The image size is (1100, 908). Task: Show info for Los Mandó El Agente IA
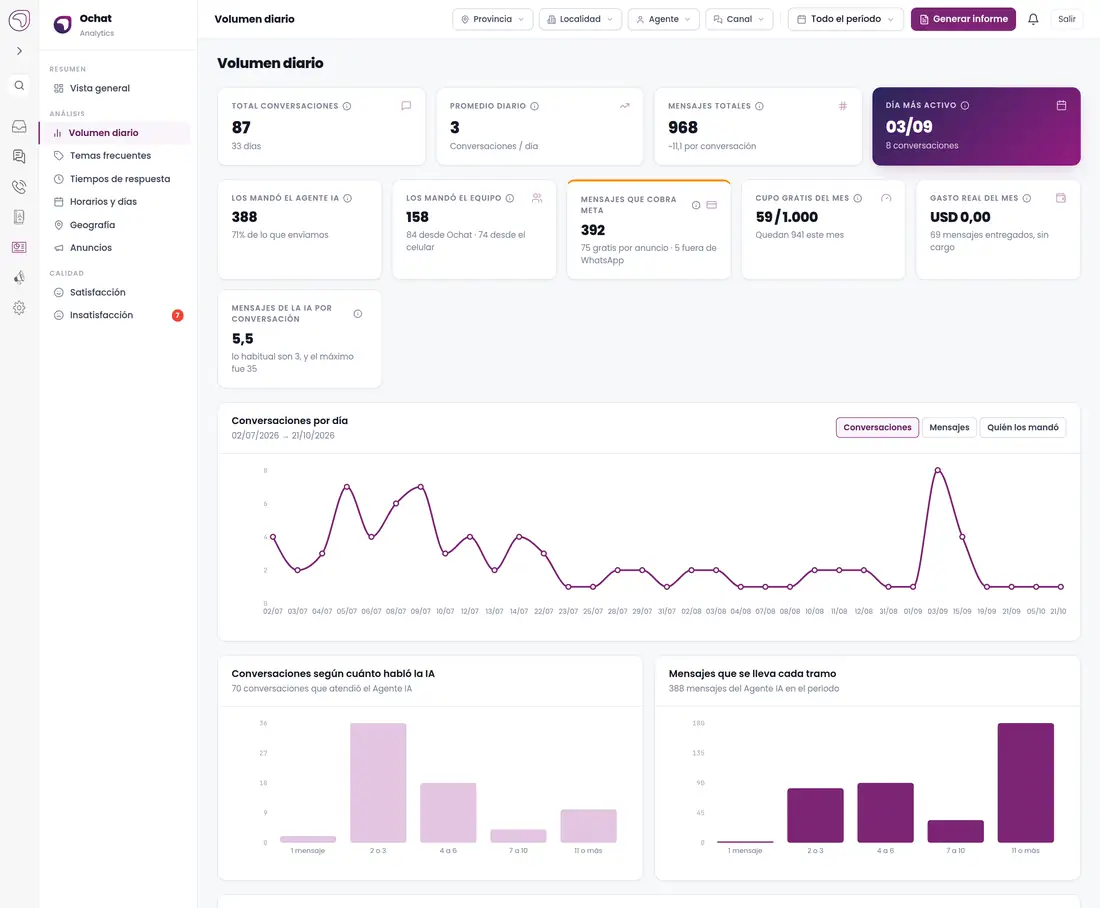click(x=347, y=198)
